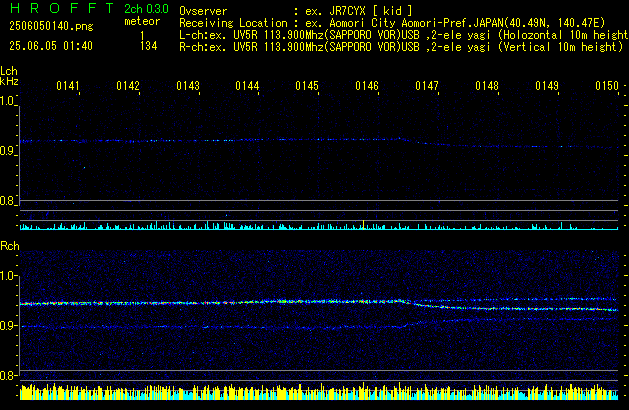
Task: Select the 0143 time marker
Action: 188,86
